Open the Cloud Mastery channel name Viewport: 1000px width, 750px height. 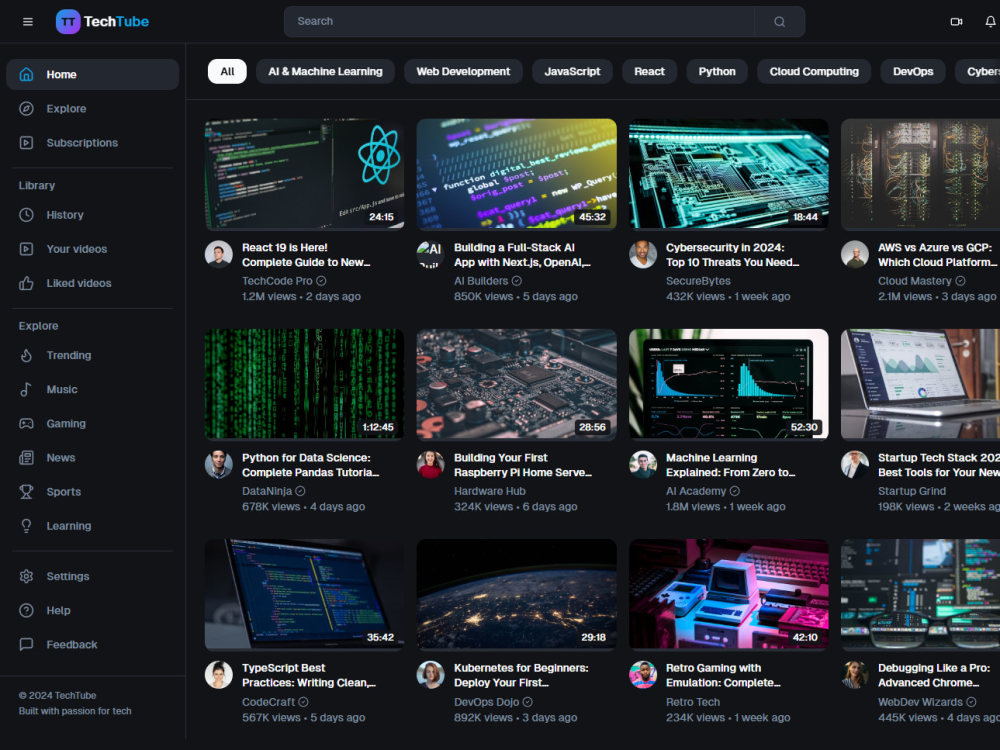point(915,281)
